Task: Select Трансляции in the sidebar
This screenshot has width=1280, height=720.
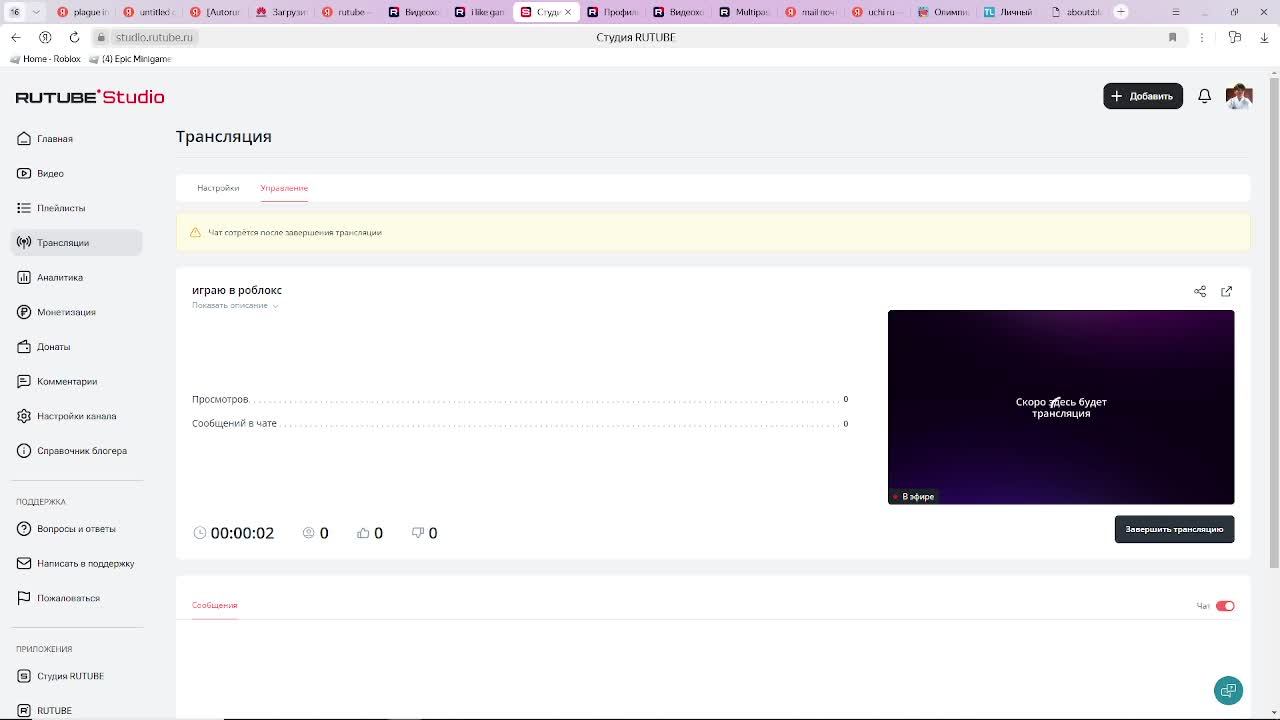Action: click(x=77, y=242)
